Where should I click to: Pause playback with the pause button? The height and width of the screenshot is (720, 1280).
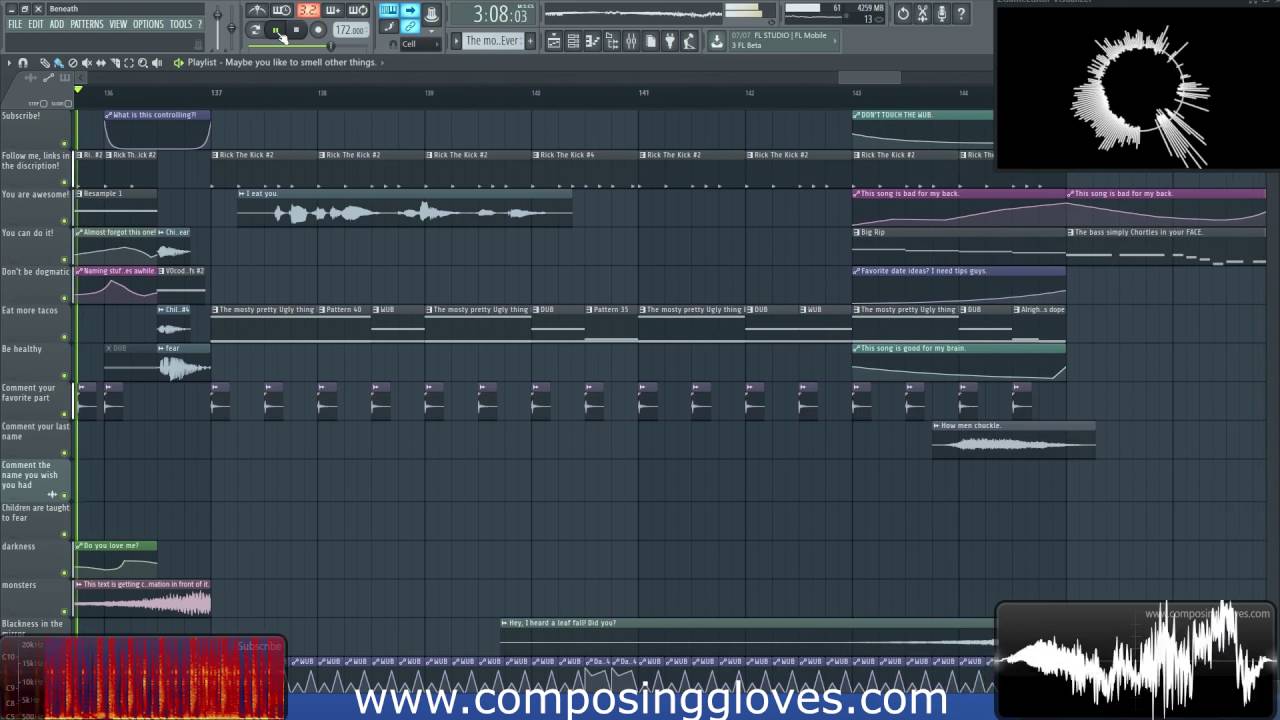click(x=275, y=30)
